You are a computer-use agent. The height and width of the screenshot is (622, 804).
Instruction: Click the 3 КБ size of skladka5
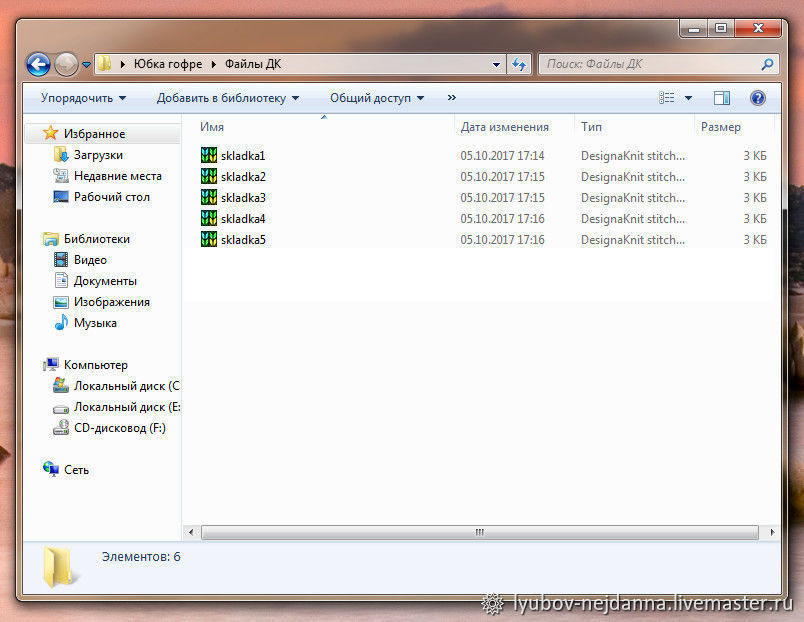(x=755, y=239)
